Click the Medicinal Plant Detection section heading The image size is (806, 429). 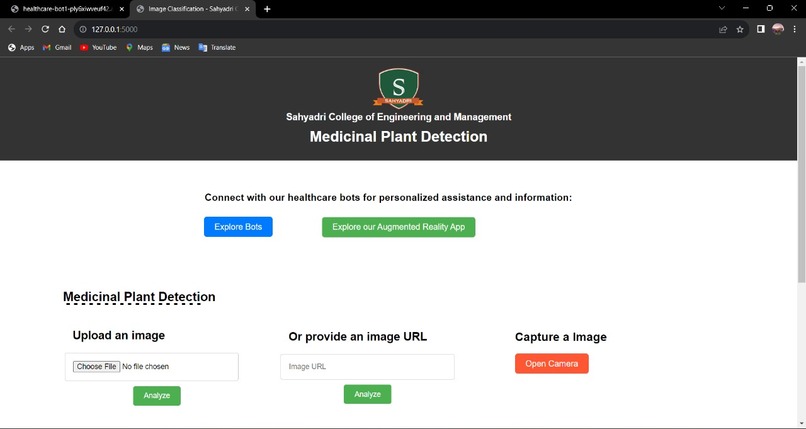coord(139,296)
